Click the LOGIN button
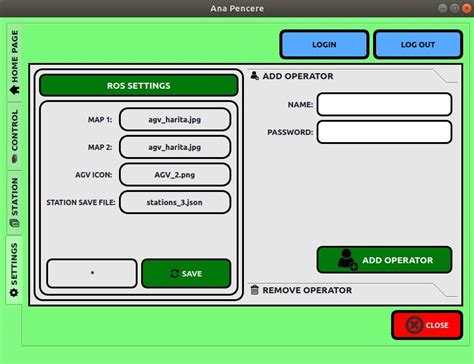This screenshot has width=474, height=364. pyautogui.click(x=324, y=44)
